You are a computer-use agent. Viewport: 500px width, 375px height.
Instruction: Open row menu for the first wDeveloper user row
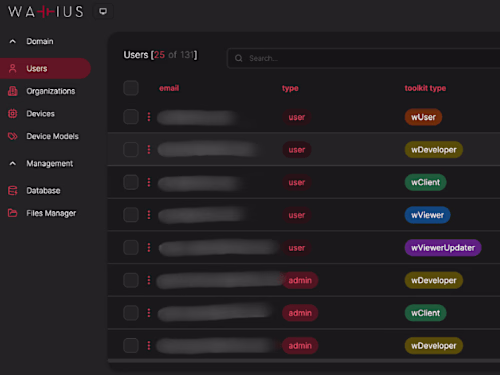click(149, 150)
